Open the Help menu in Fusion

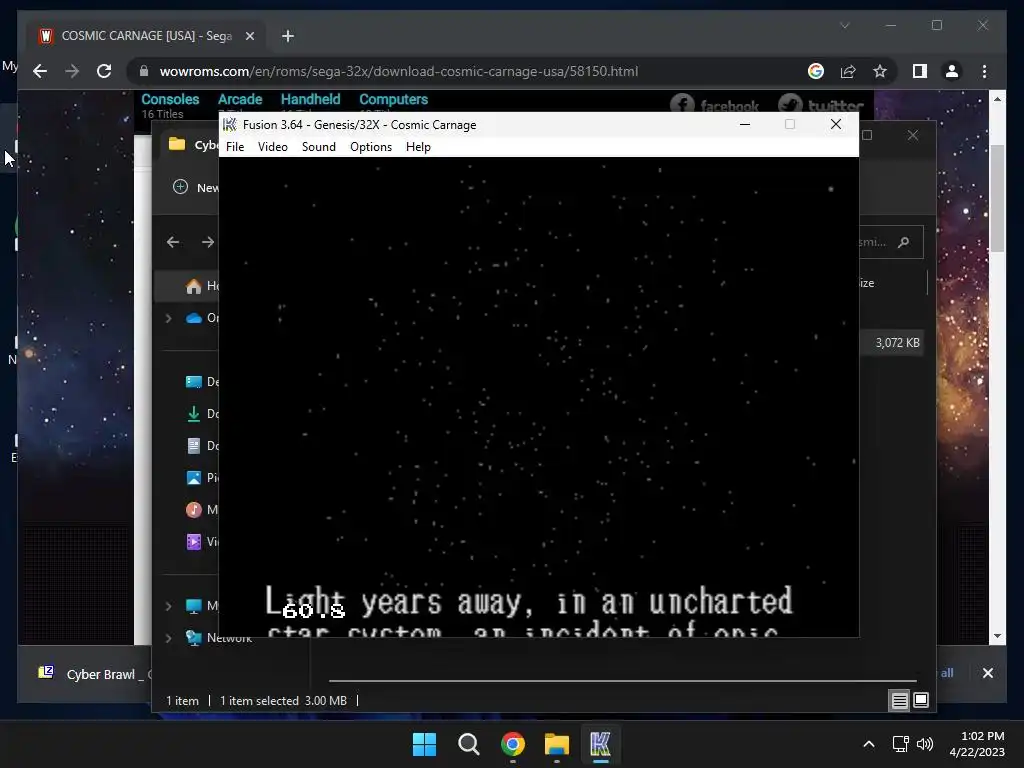(x=418, y=147)
